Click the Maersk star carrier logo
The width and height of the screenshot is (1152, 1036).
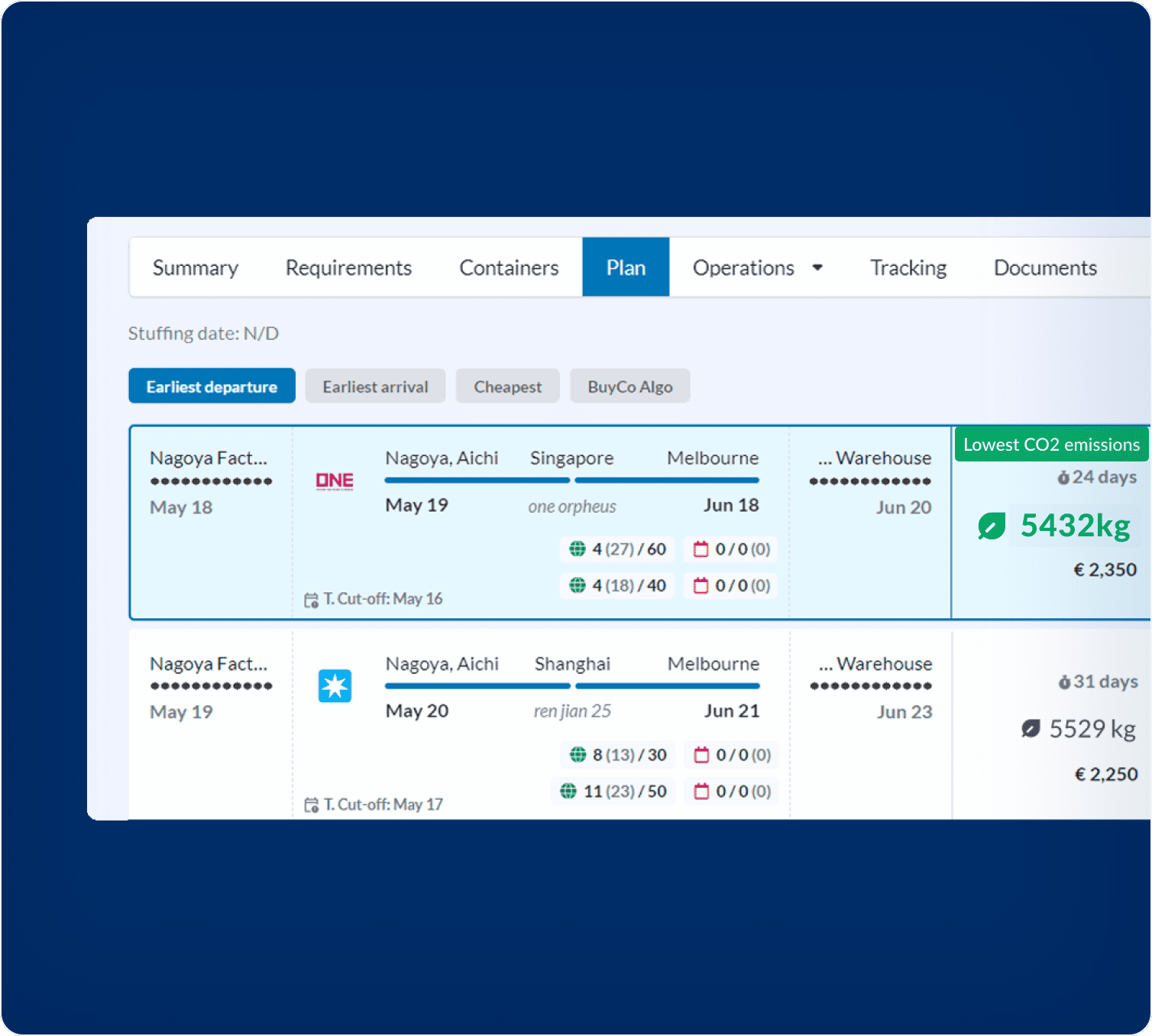(x=335, y=686)
